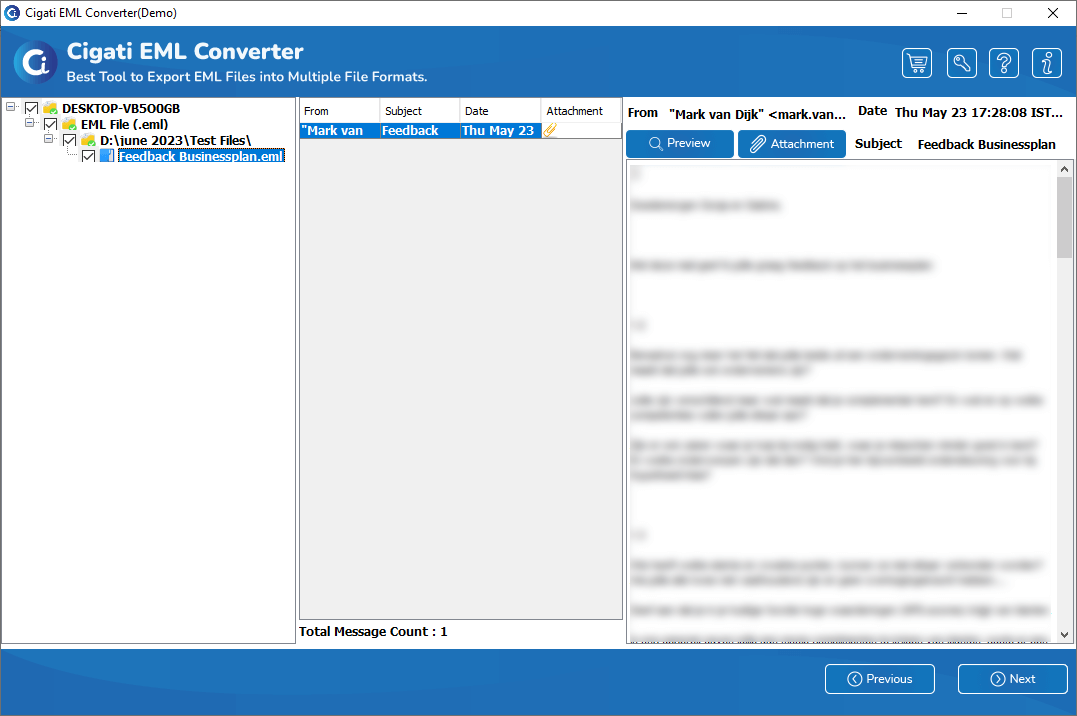The height and width of the screenshot is (716, 1077).
Task: Click the Attachment column header
Action: [x=581, y=111]
